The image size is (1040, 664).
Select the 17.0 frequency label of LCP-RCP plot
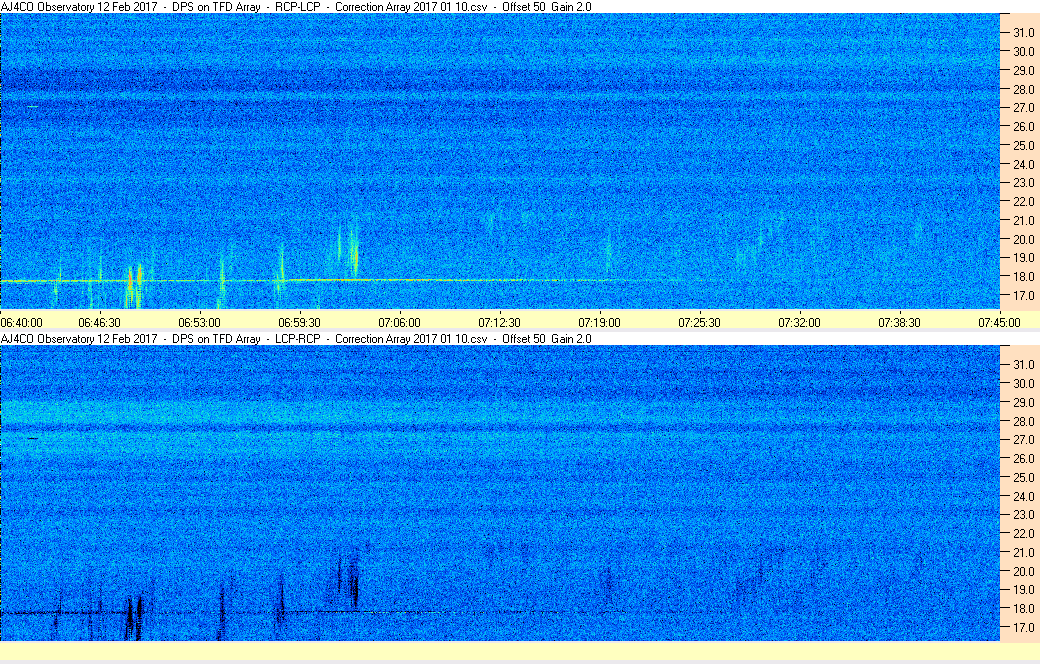point(1023,627)
